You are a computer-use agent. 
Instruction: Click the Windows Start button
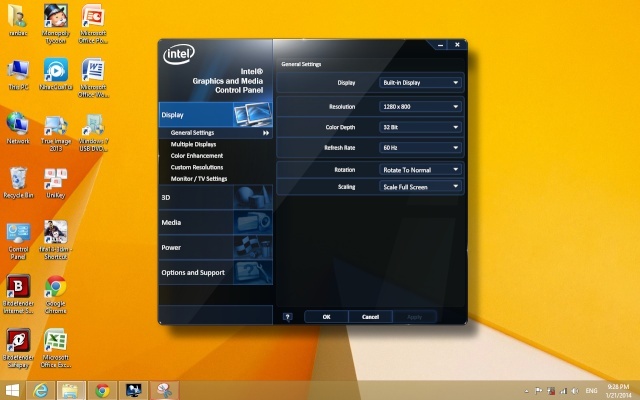(12, 391)
